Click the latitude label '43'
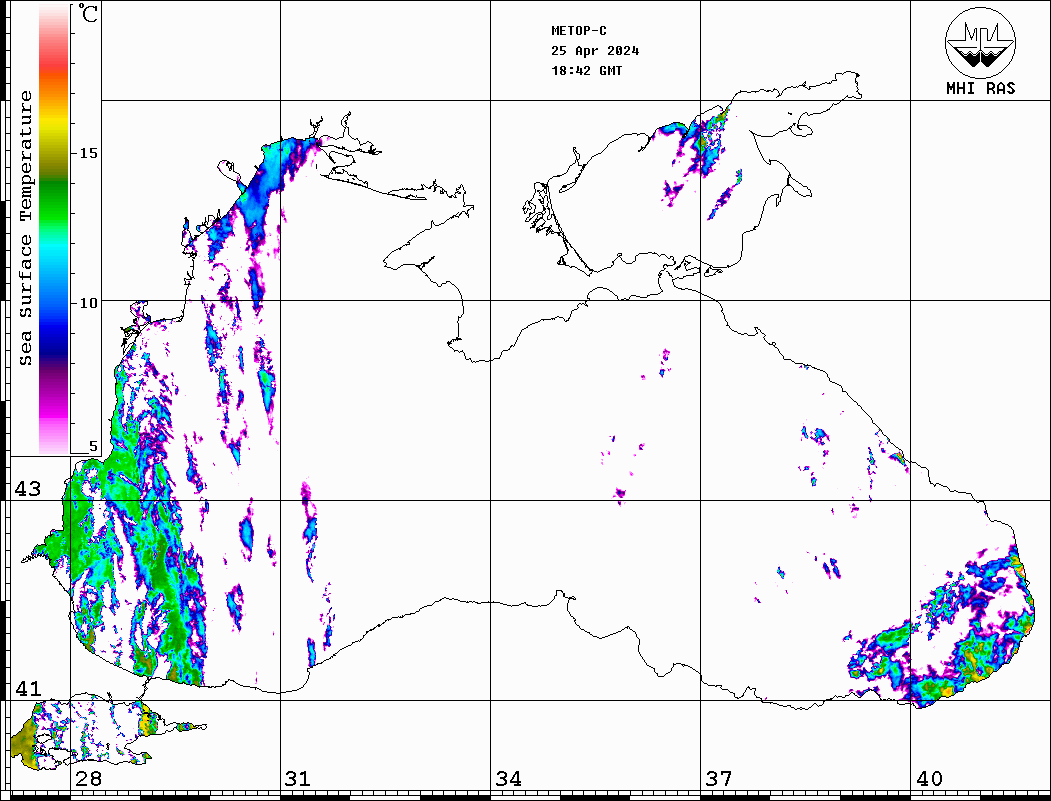 coord(28,489)
